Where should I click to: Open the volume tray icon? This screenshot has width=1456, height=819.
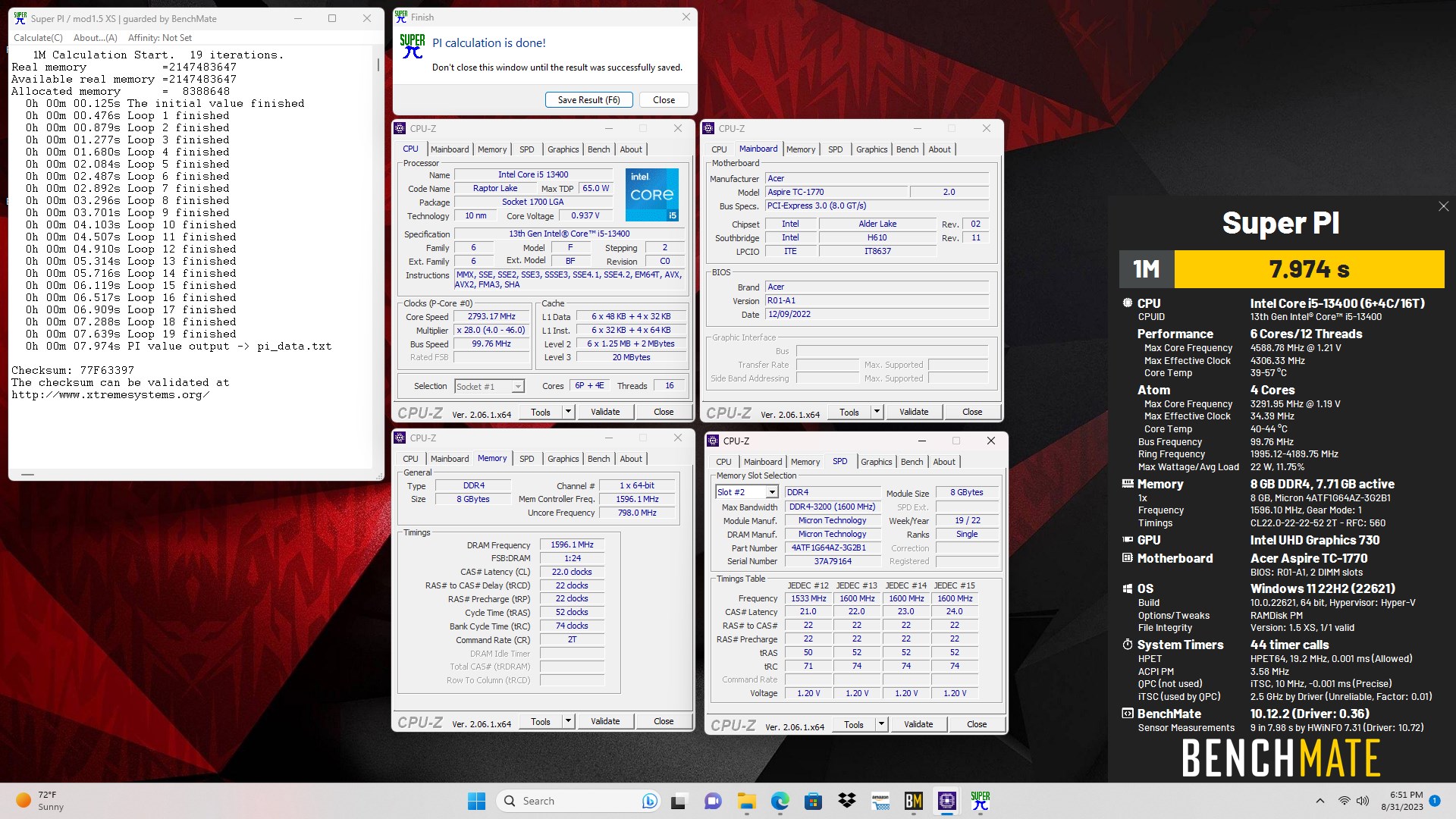pos(1363,801)
